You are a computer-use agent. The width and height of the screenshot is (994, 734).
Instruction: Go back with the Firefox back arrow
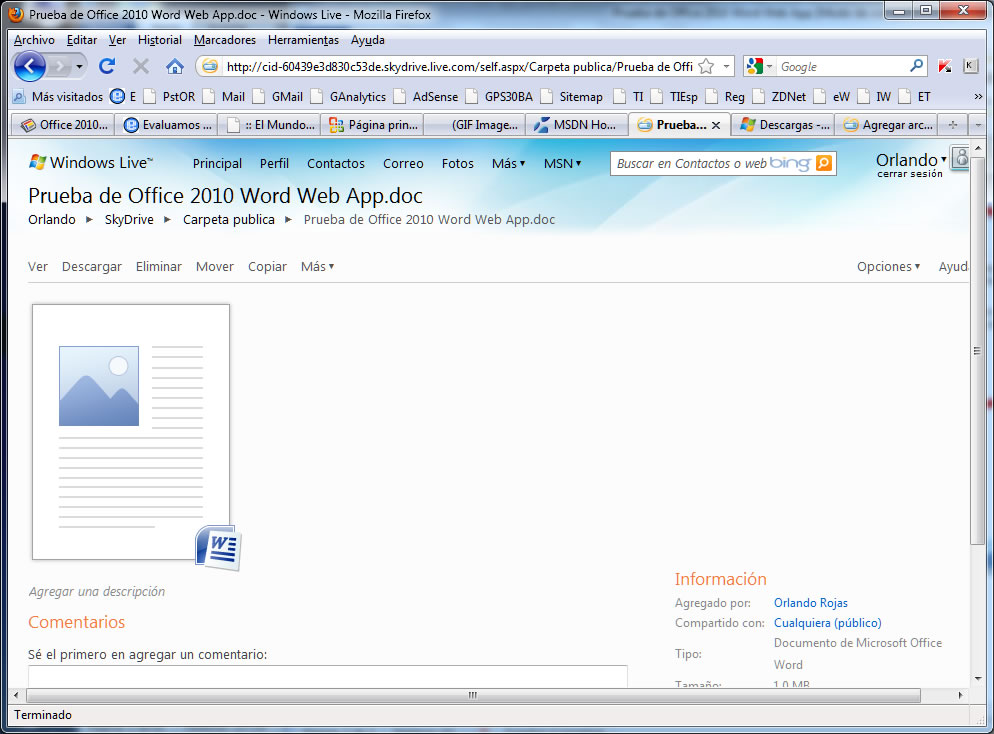29,66
